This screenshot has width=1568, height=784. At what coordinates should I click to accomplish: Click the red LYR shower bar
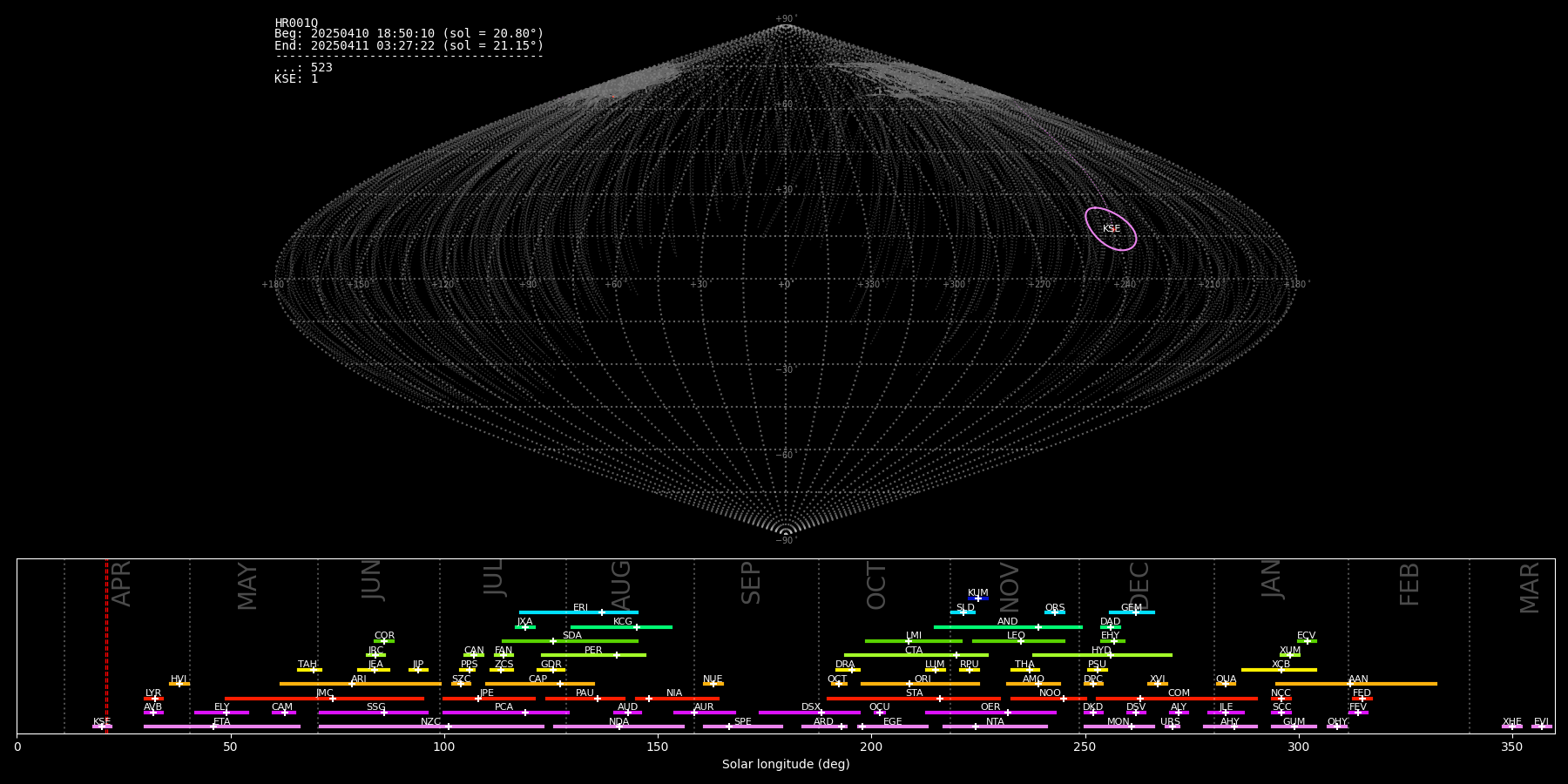click(153, 698)
